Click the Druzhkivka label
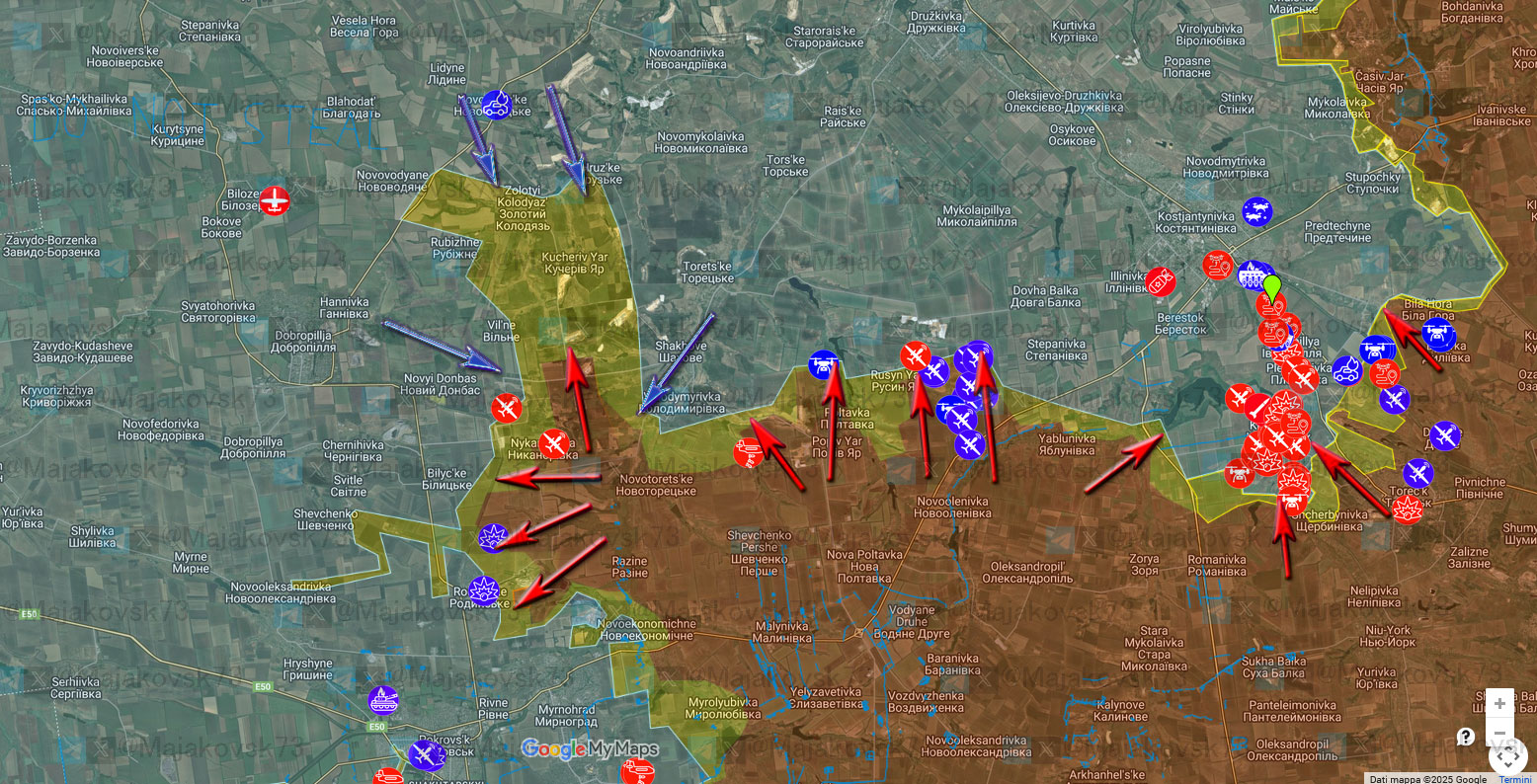Image resolution: width=1537 pixels, height=784 pixels. click(x=936, y=22)
